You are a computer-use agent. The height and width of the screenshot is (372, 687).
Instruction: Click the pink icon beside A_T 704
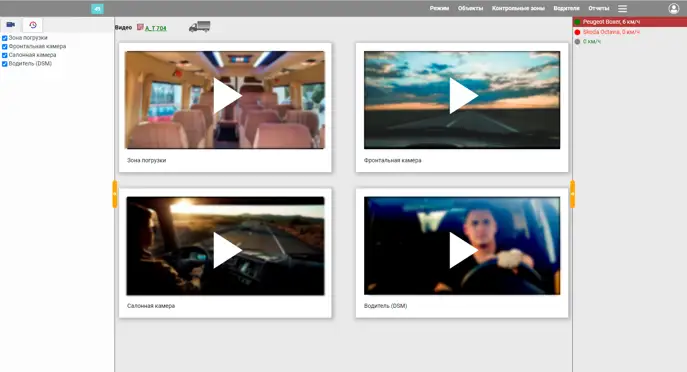[x=140, y=27]
